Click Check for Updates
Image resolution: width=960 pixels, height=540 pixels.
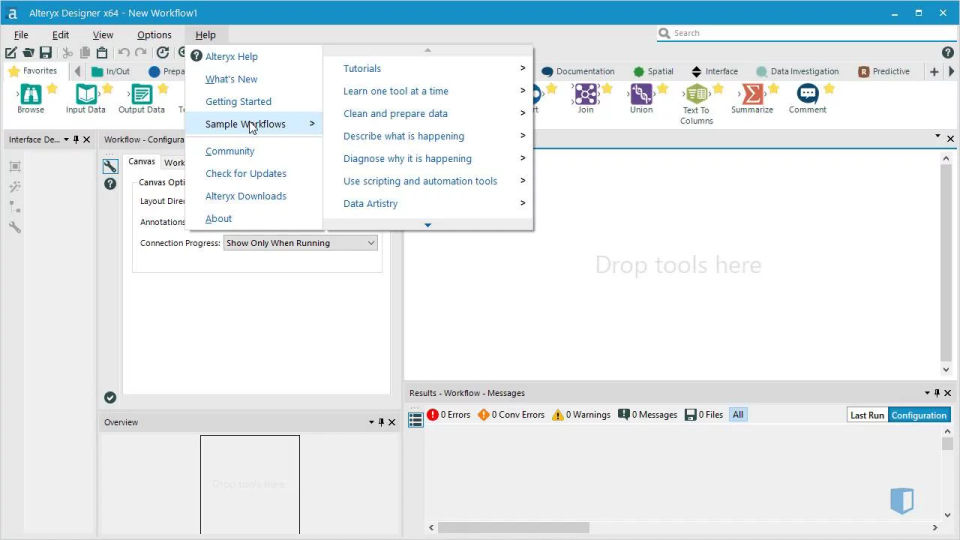click(246, 174)
